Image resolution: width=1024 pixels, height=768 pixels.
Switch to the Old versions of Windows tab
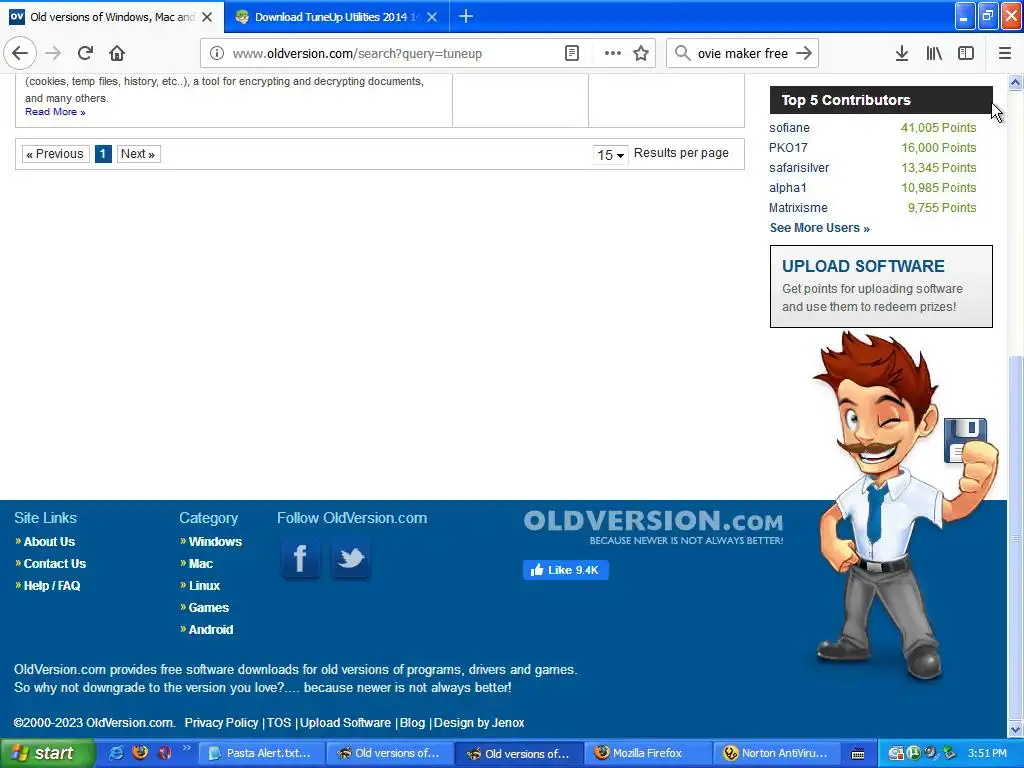(x=112, y=17)
